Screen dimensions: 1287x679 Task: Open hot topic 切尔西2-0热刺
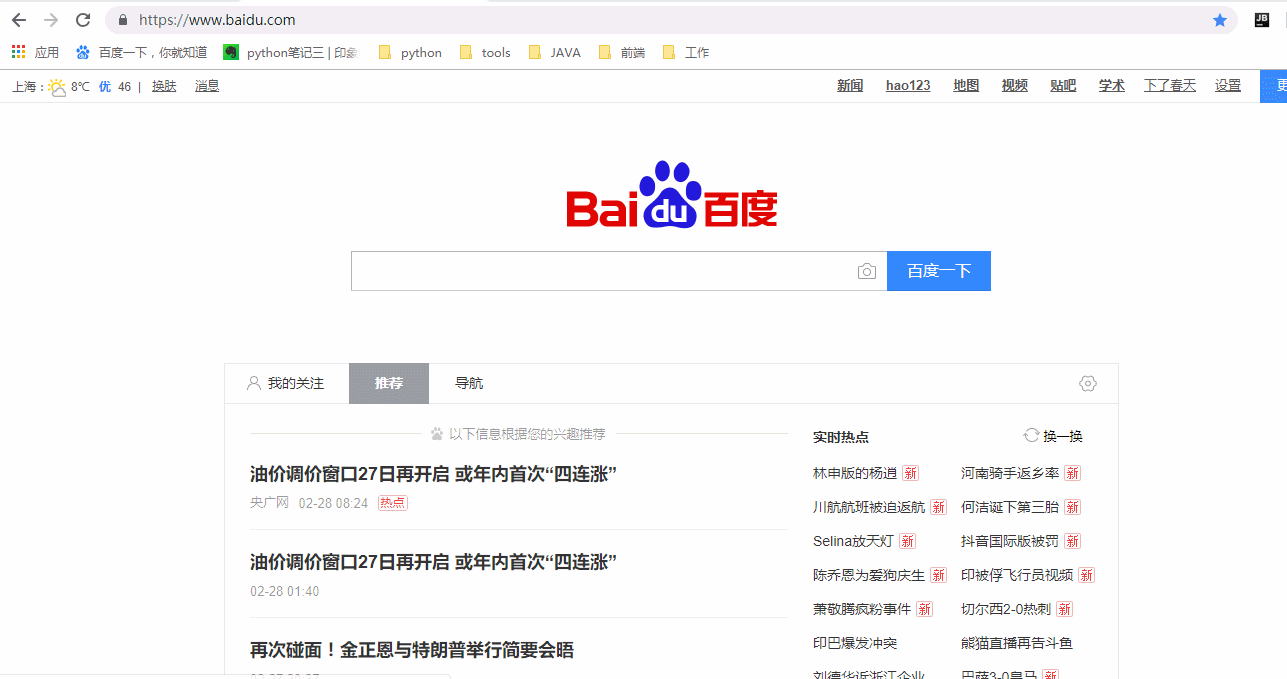pos(1006,609)
